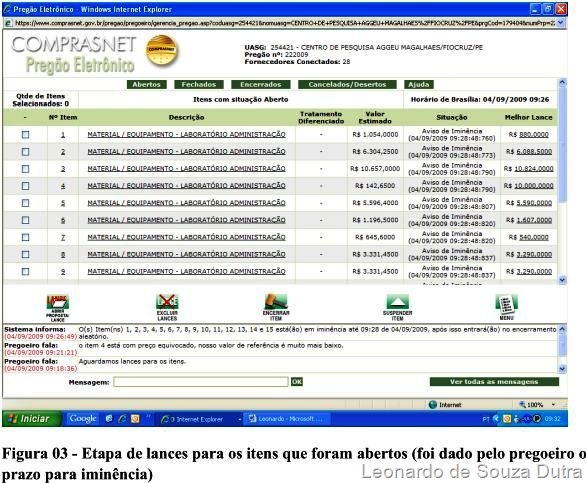Click the Melhor Lance column header
Viewport: 586px width, 483px height.
point(528,117)
